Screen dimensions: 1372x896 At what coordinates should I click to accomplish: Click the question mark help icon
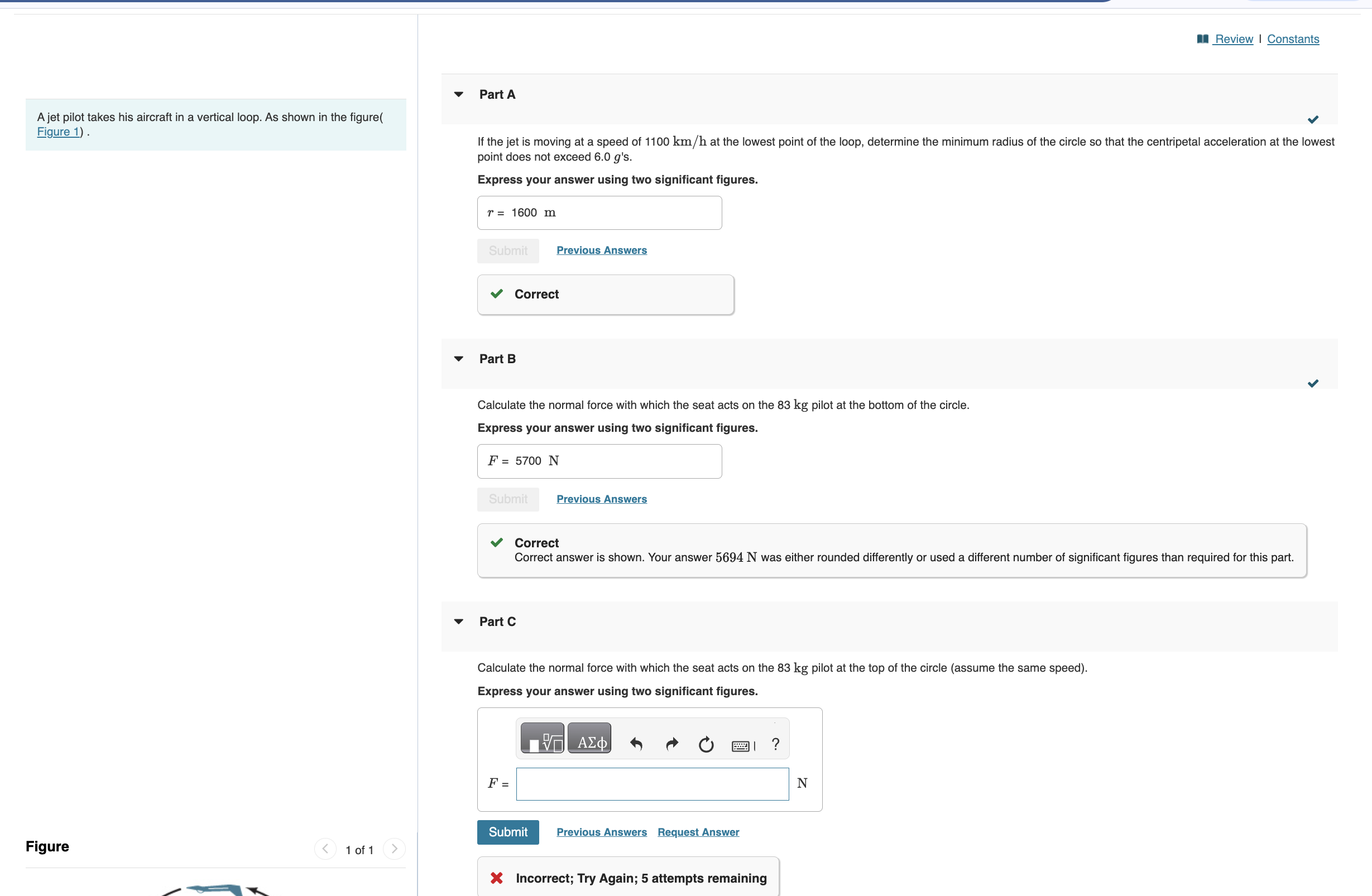tap(776, 745)
